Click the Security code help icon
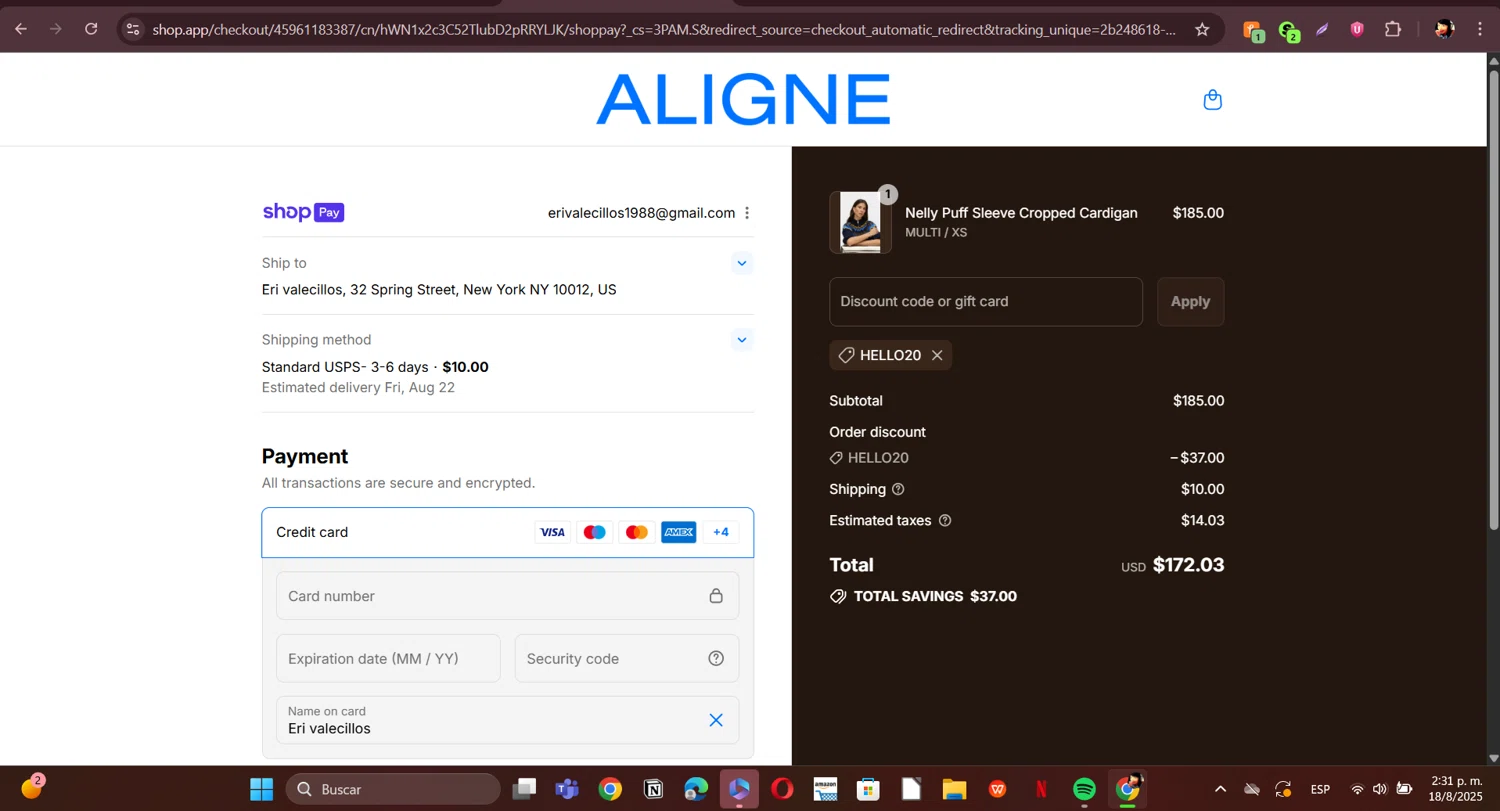This screenshot has width=1500, height=811. [716, 658]
